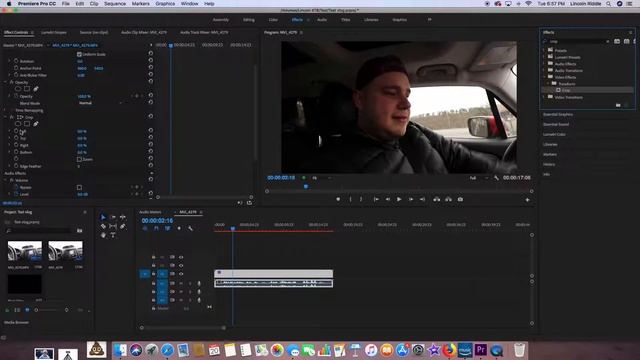Expand Audio Effects folder in Effects panel
640x360 pixels.
point(544,64)
